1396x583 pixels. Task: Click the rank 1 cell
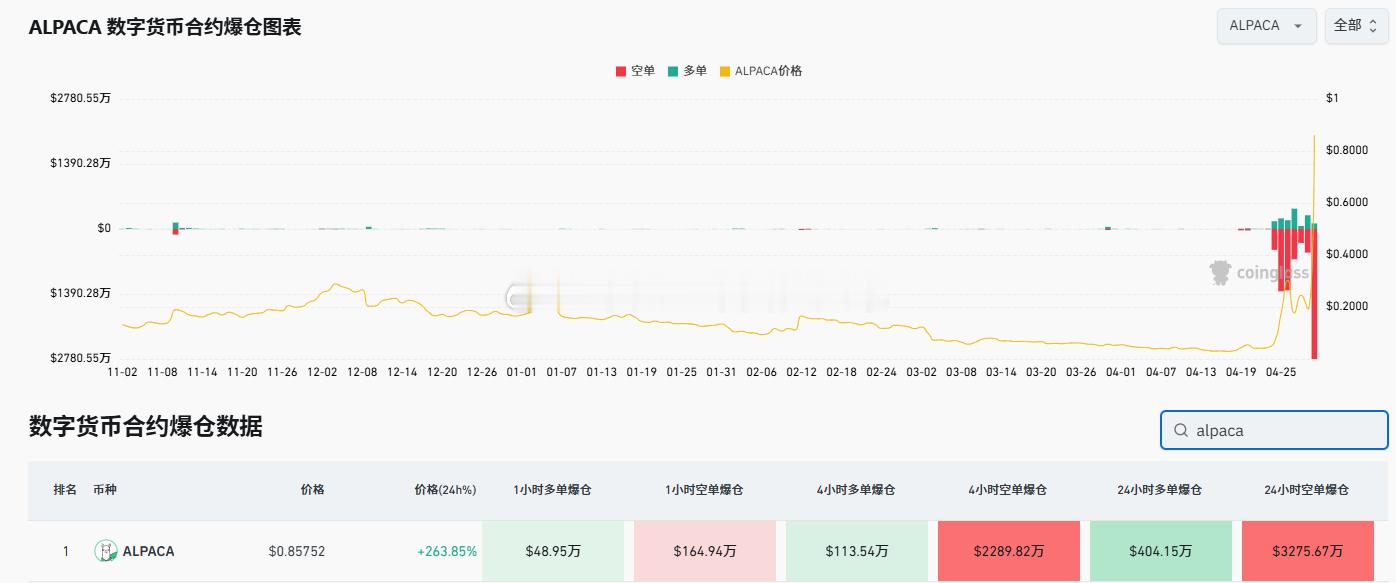tap(66, 551)
